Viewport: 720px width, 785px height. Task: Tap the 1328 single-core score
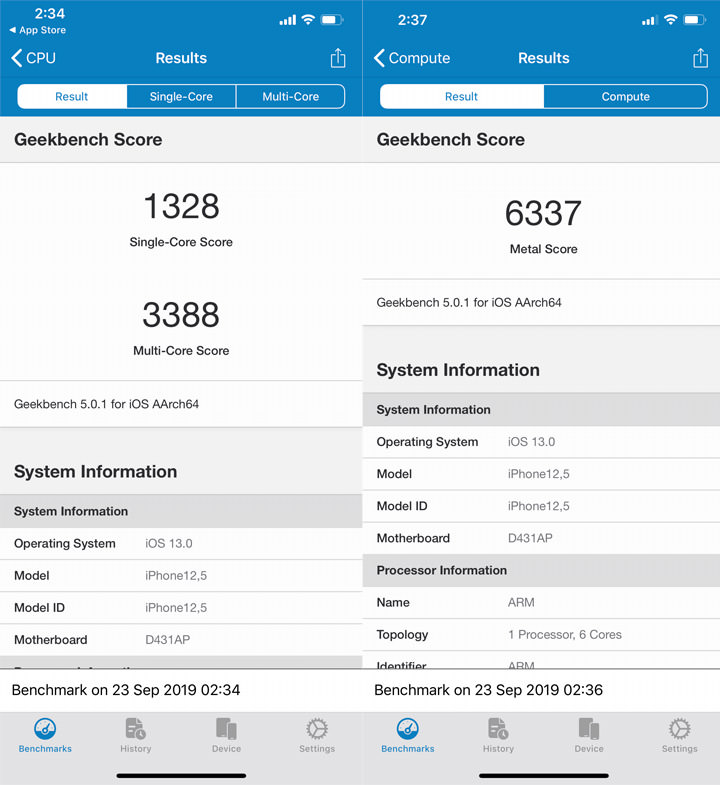(x=181, y=206)
